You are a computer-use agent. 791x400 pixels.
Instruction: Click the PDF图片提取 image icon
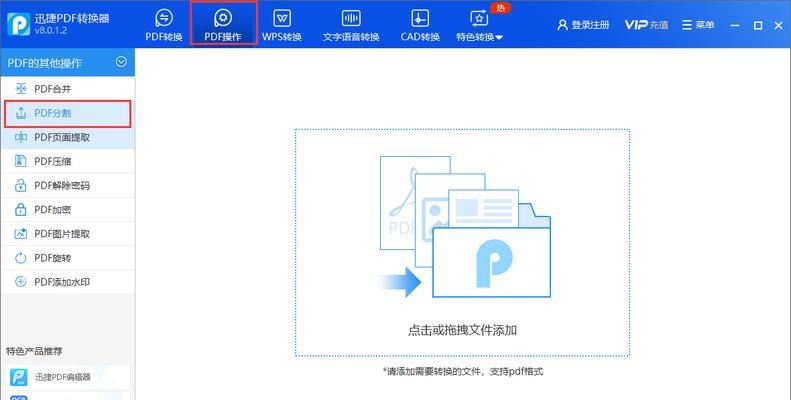click(x=21, y=234)
